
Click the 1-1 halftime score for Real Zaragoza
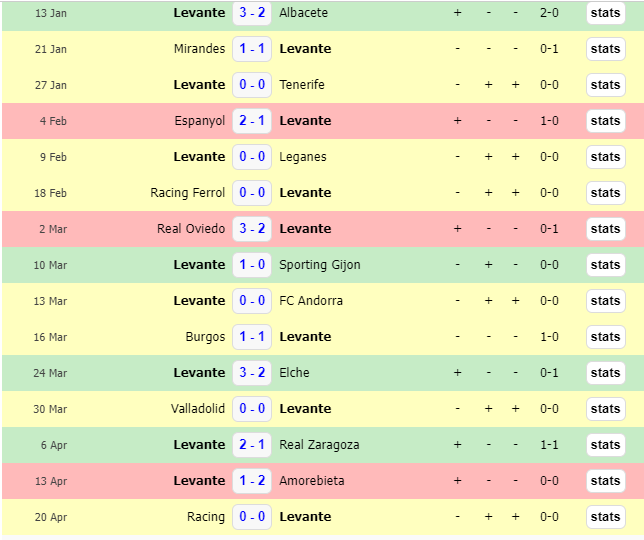click(x=549, y=445)
